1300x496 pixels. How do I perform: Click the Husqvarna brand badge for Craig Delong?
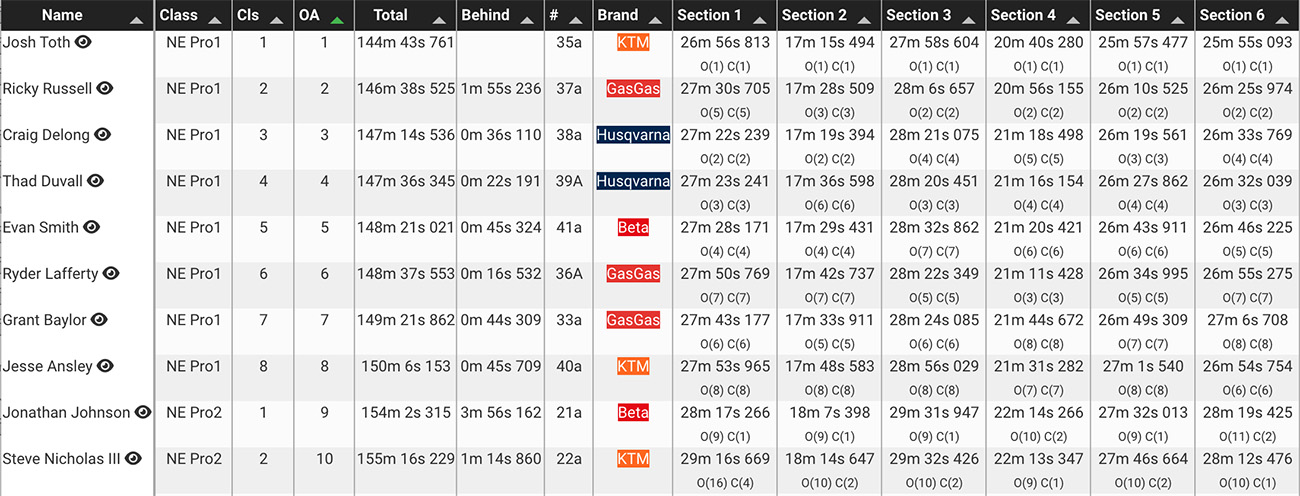[x=633, y=135]
